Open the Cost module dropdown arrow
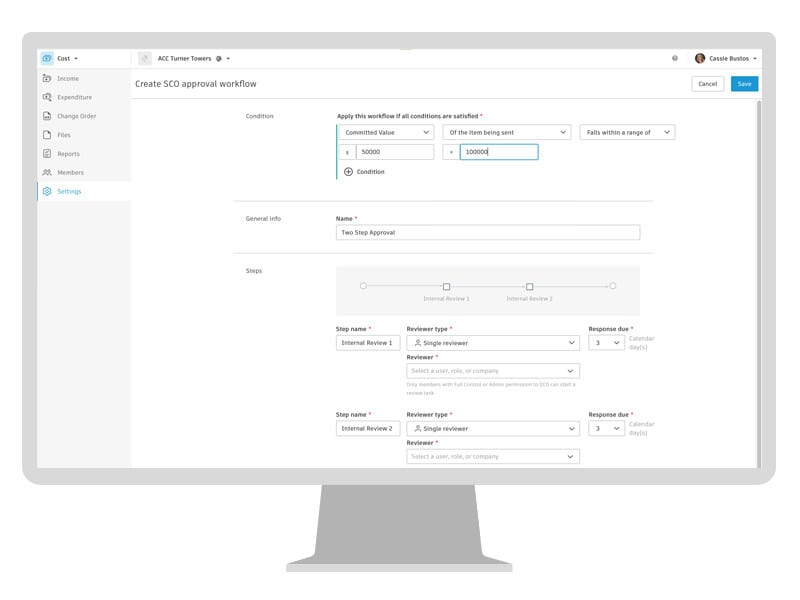The width and height of the screenshot is (800, 600). (x=76, y=59)
